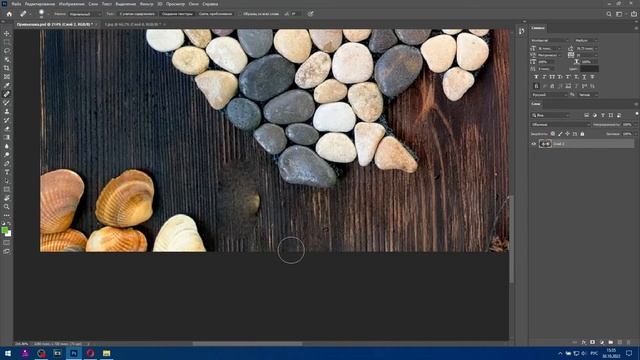This screenshot has width=640, height=360.
Task: Open the Редактирование menu
Action: coord(40,4)
